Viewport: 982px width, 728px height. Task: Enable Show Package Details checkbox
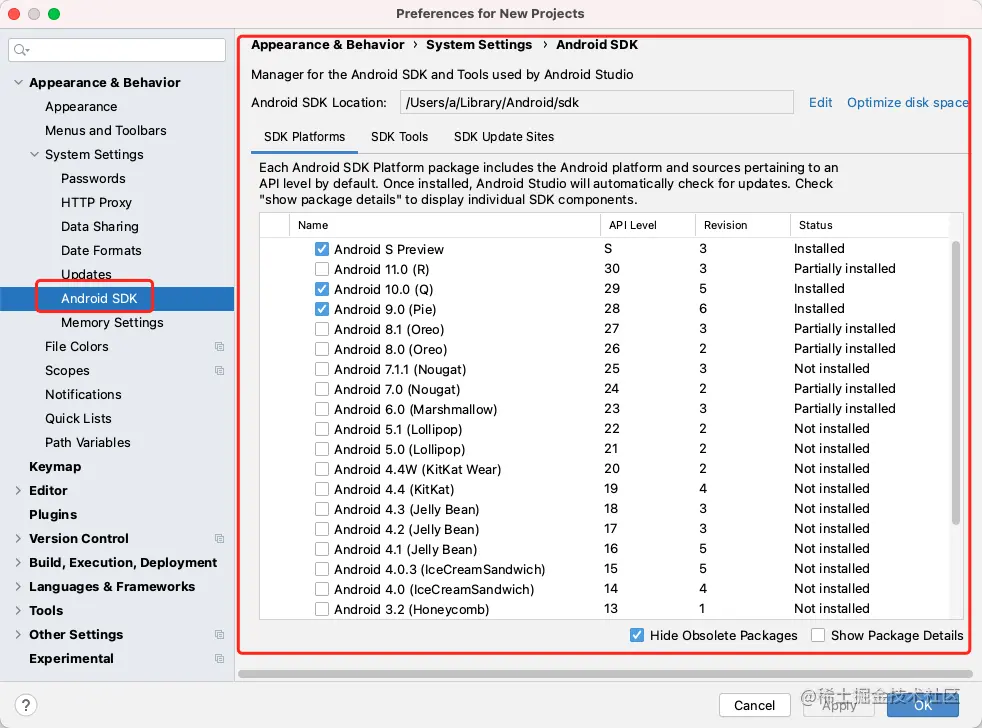click(818, 635)
